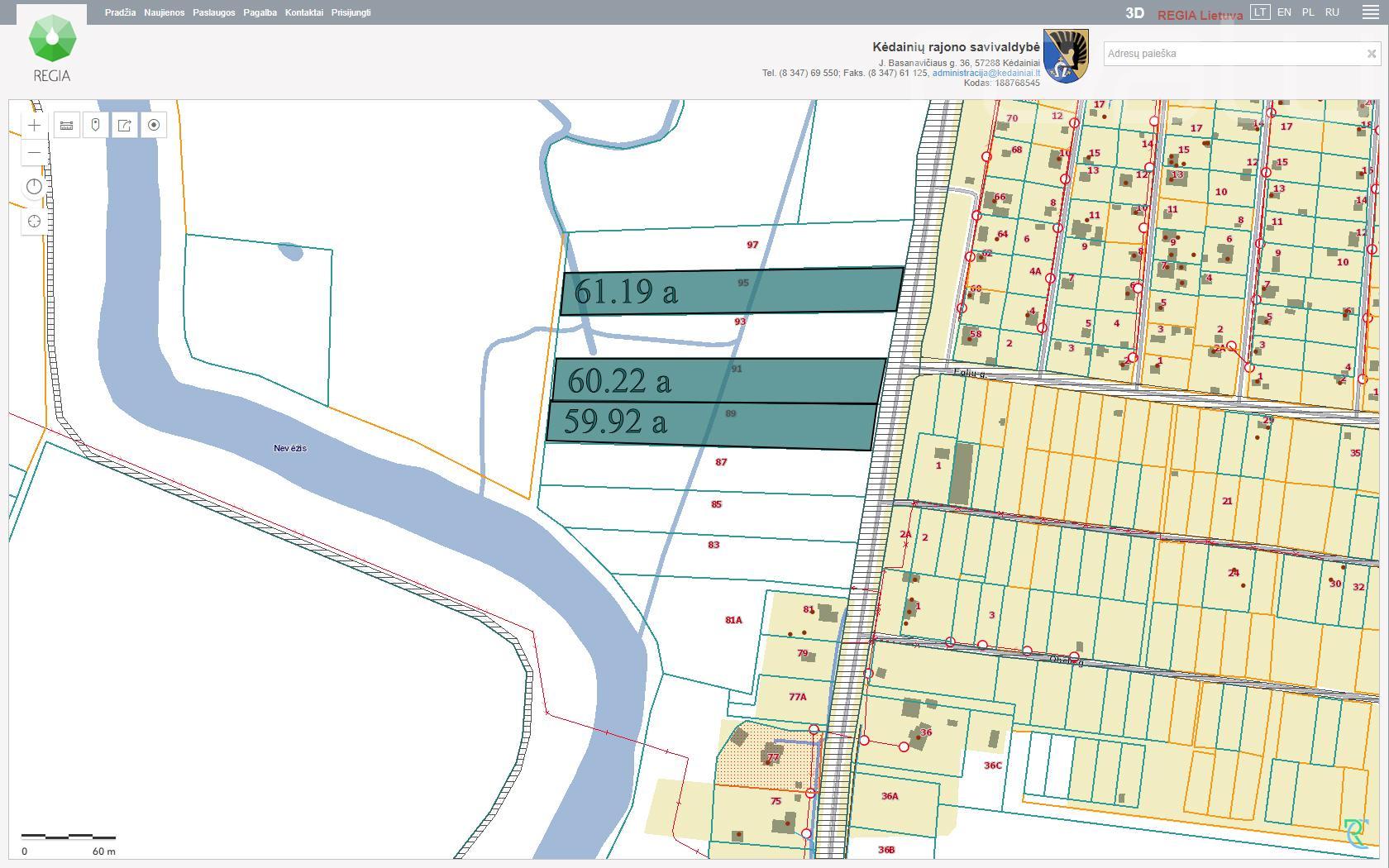Click parcel label 36B
The image size is (1389, 868).
tap(886, 850)
